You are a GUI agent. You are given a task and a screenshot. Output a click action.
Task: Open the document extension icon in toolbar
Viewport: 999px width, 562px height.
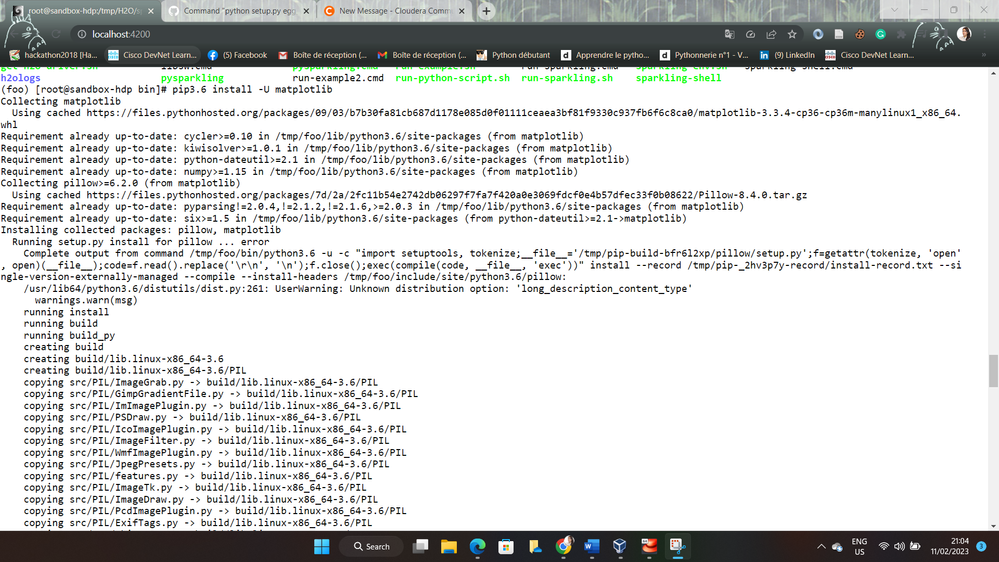tap(838, 34)
